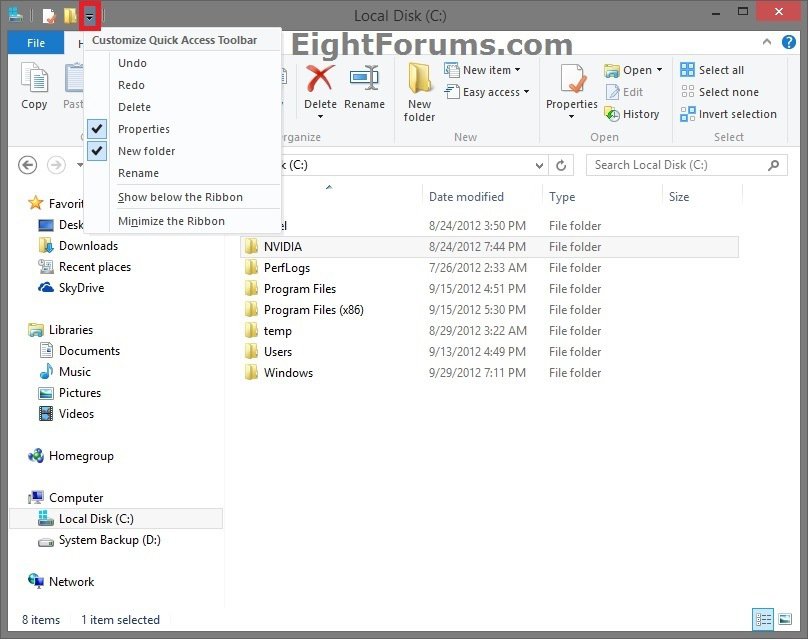Refresh the folder view with the refresh icon
Viewport: 809px width, 640px height.
pos(560,165)
